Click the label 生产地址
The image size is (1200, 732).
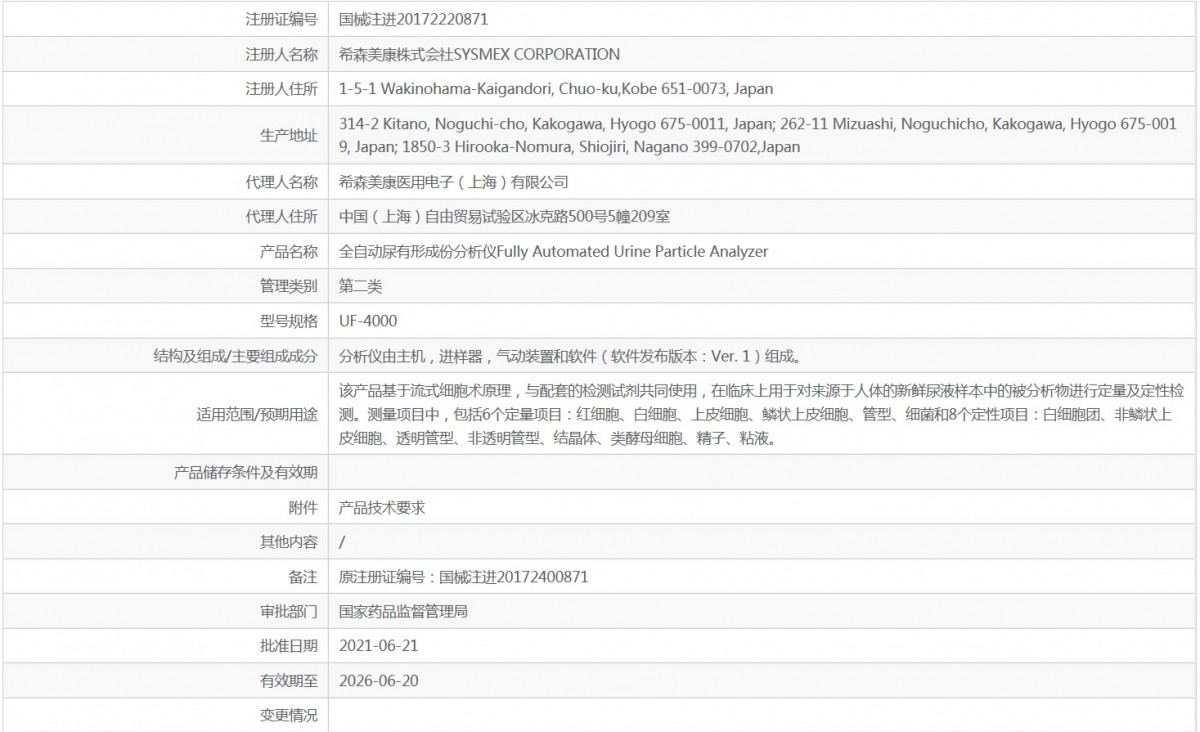click(x=288, y=135)
